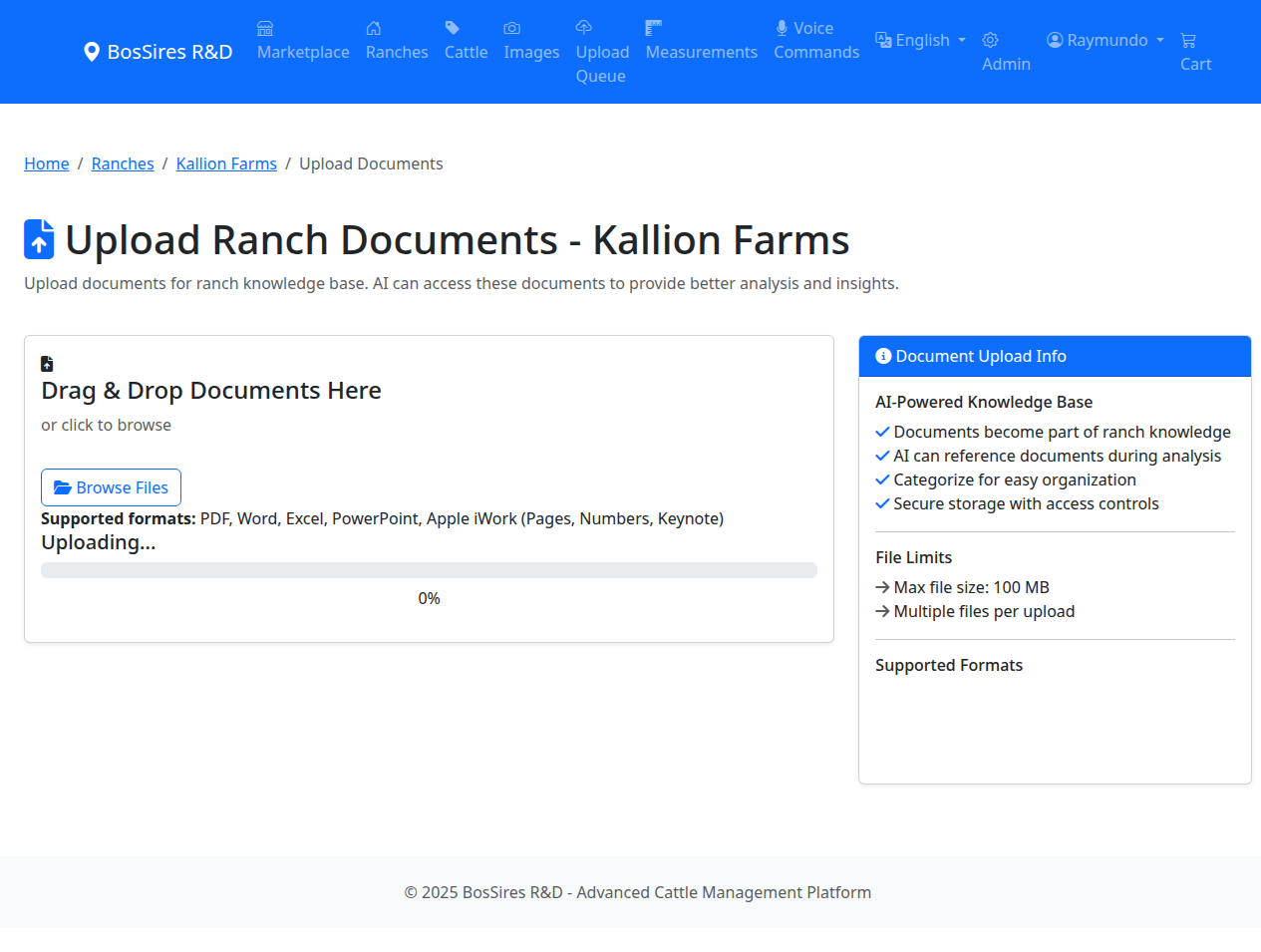Navigate to the Marketplace menu item

click(x=302, y=52)
